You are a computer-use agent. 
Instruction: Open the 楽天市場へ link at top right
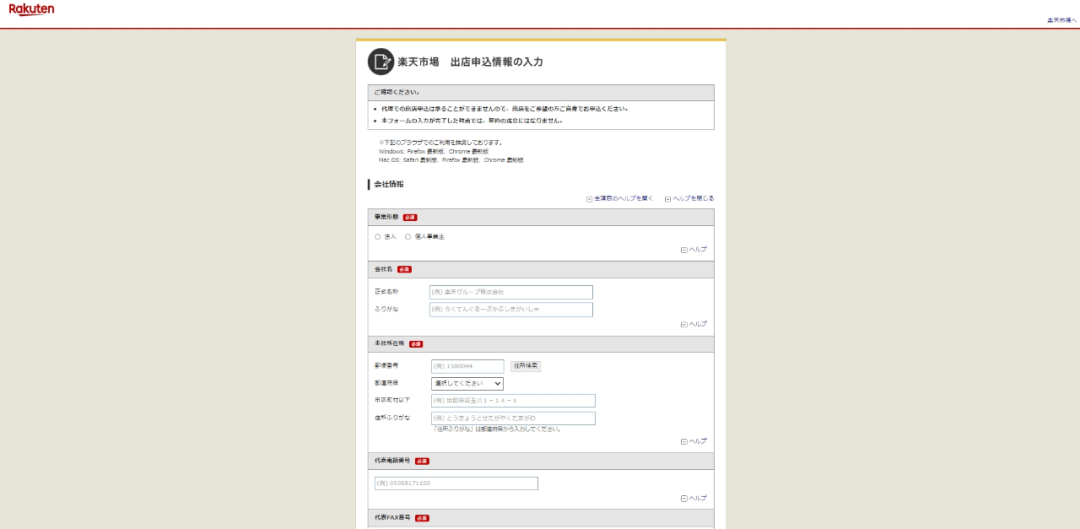1061,20
